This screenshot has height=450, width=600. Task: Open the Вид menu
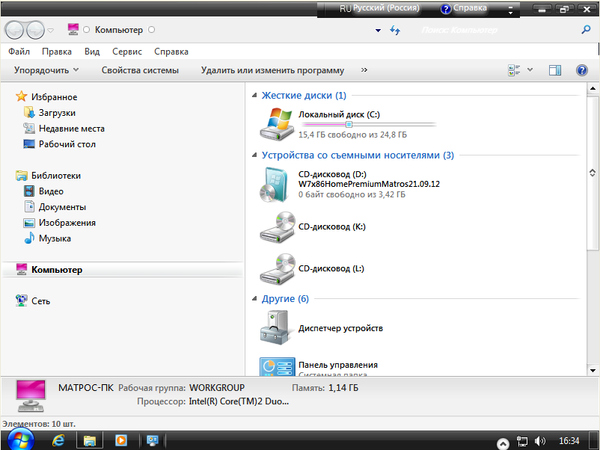[x=92, y=50]
